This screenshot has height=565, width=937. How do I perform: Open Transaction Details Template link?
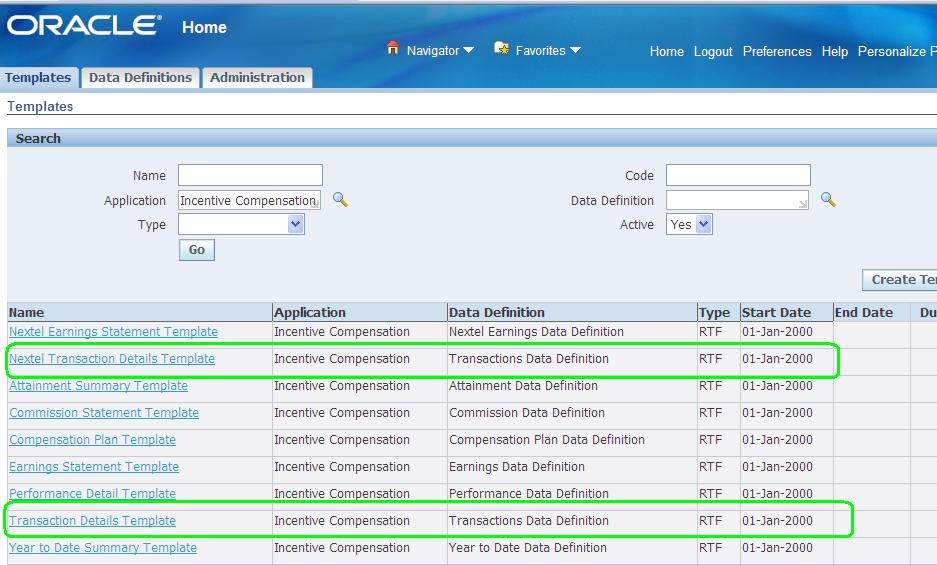93,521
